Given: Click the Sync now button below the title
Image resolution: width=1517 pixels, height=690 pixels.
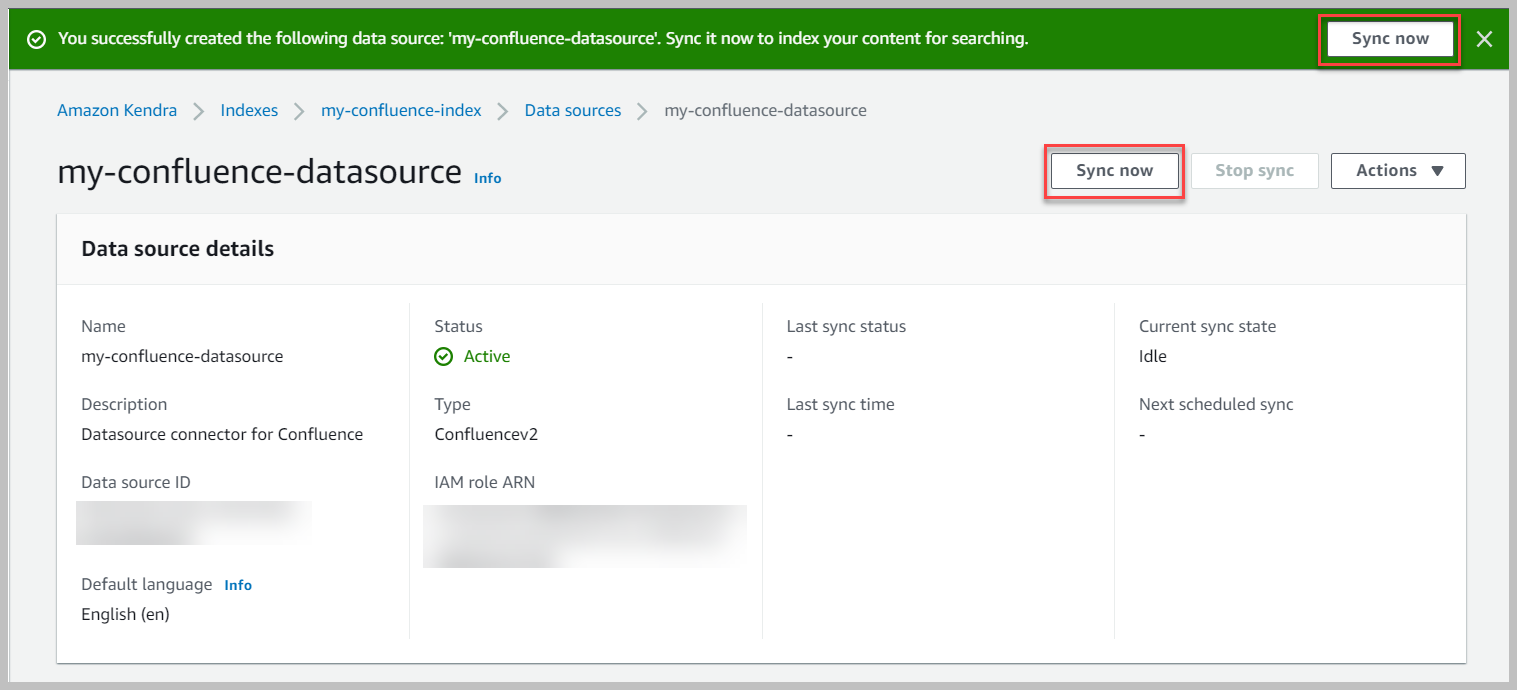Looking at the screenshot, I should point(1113,170).
